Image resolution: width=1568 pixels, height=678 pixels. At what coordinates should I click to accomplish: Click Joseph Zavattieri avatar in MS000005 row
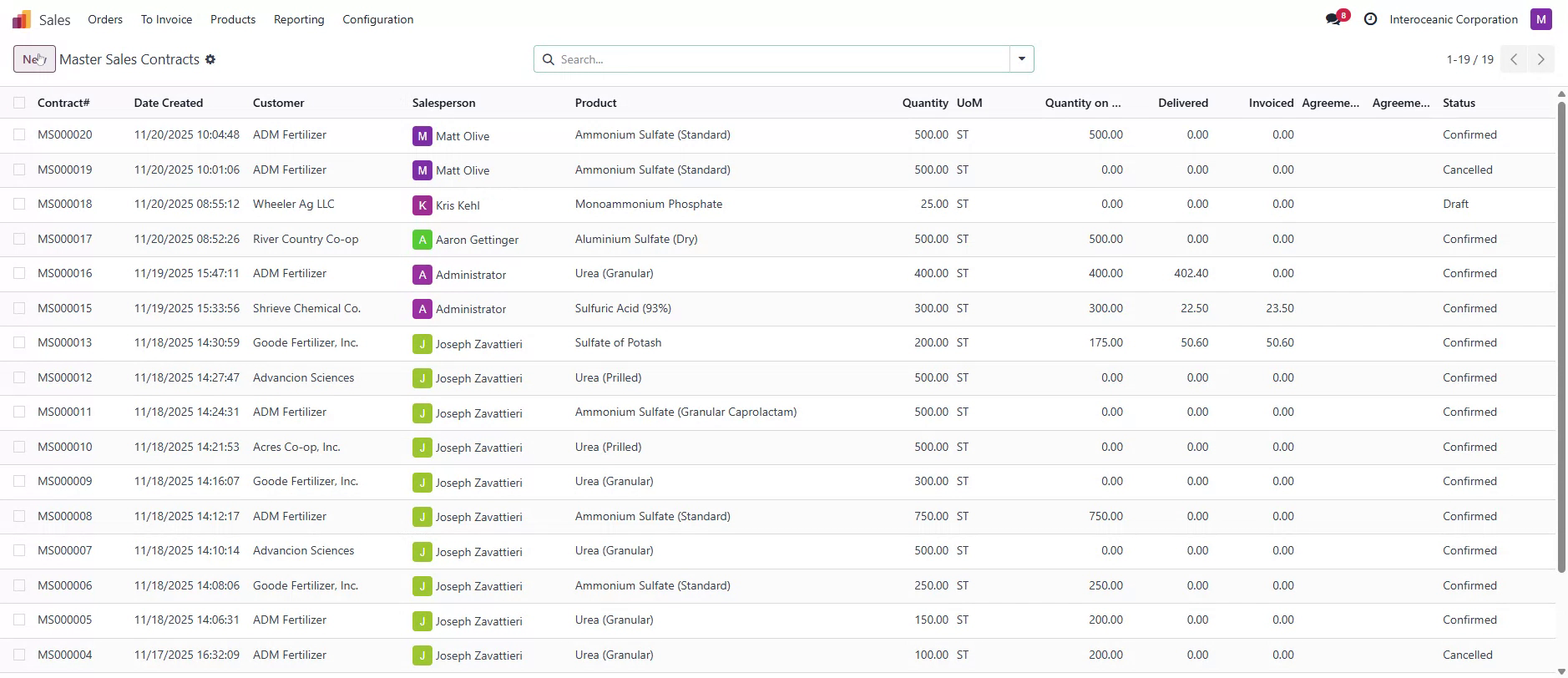tap(422, 621)
